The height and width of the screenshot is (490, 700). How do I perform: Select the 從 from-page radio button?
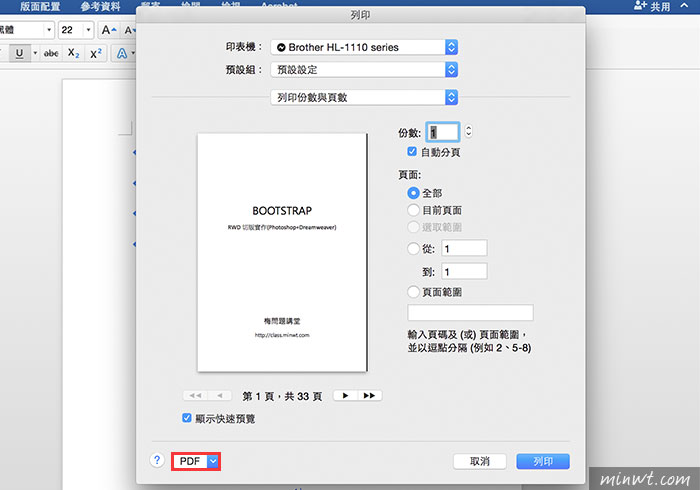413,249
